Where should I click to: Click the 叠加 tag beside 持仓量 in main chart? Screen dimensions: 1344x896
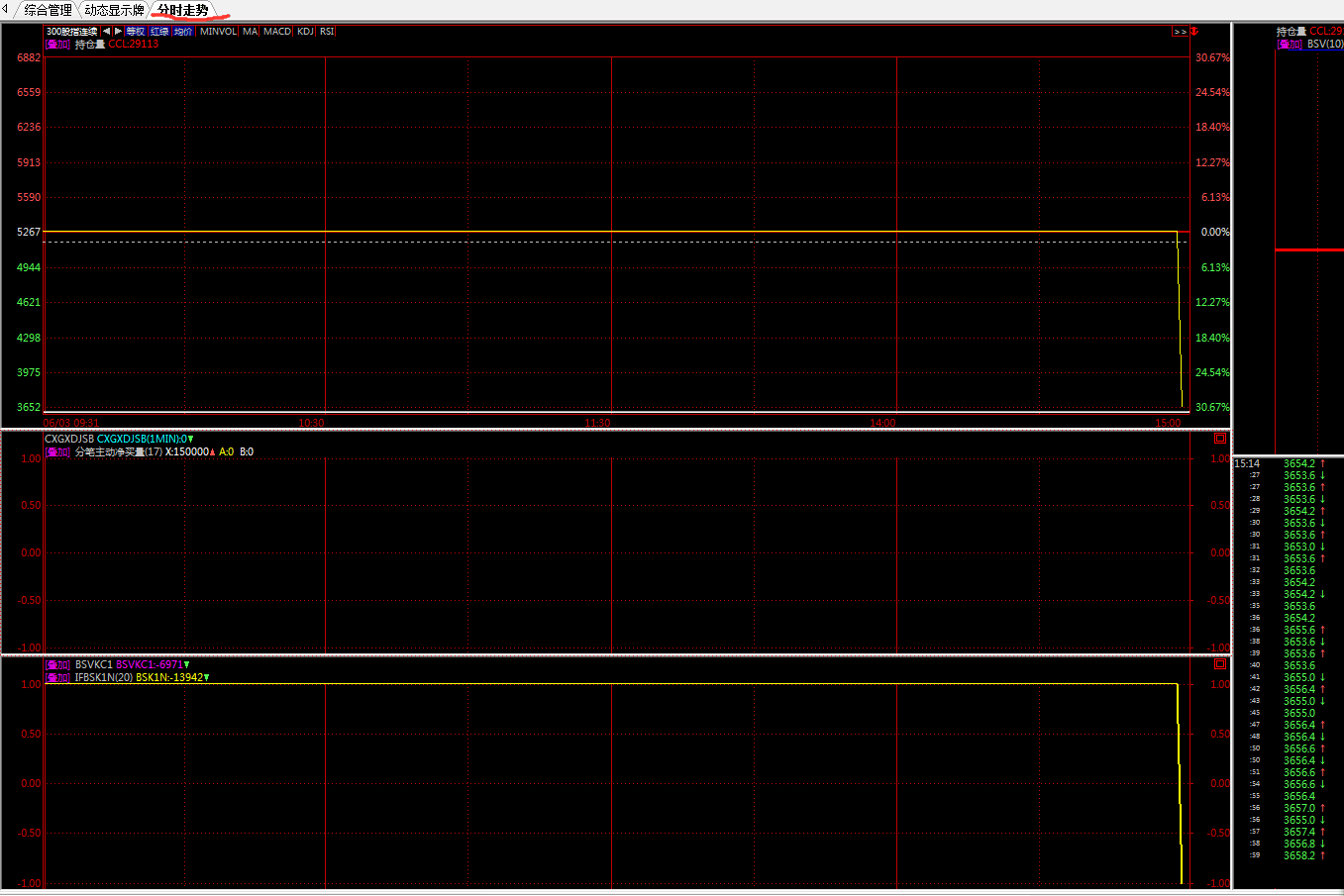(57, 45)
